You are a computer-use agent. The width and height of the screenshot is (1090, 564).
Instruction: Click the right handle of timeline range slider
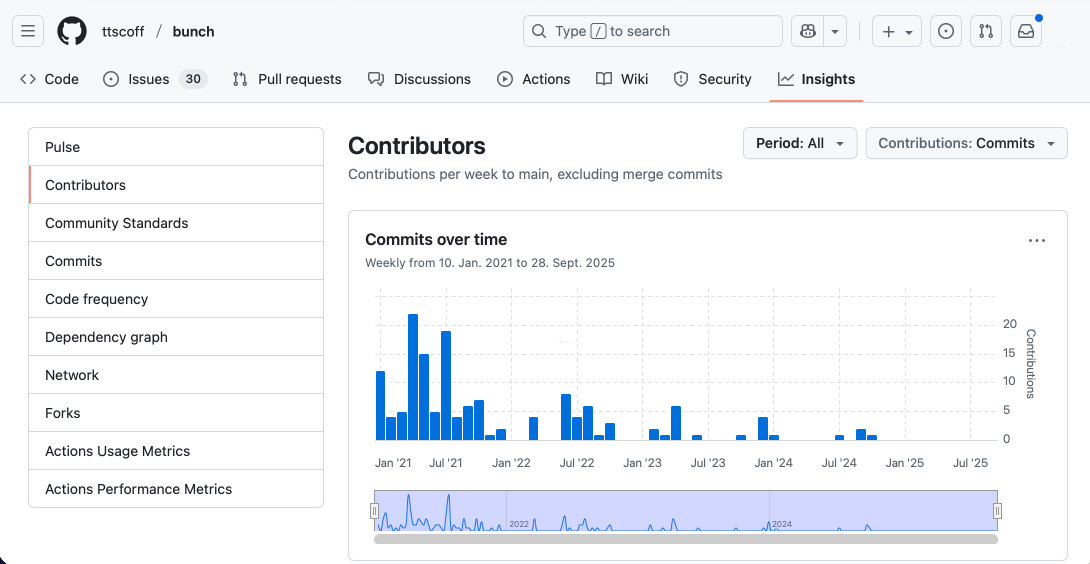[997, 511]
